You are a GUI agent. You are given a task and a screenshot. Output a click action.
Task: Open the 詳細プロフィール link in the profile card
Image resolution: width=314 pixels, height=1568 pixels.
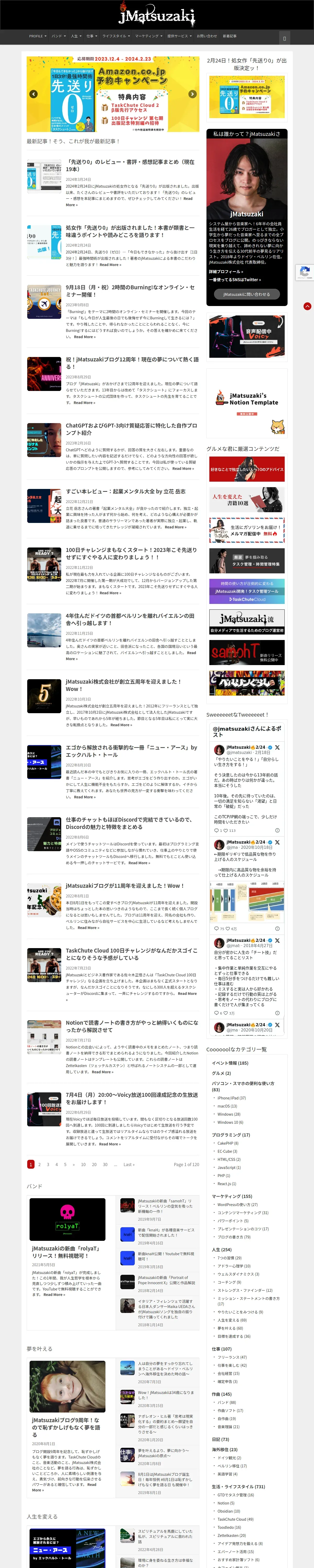[226, 272]
